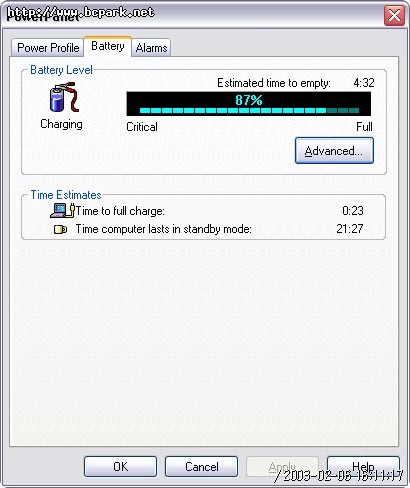Click the standby battery icon
Screen dimensions: 410x488
(x=60, y=229)
